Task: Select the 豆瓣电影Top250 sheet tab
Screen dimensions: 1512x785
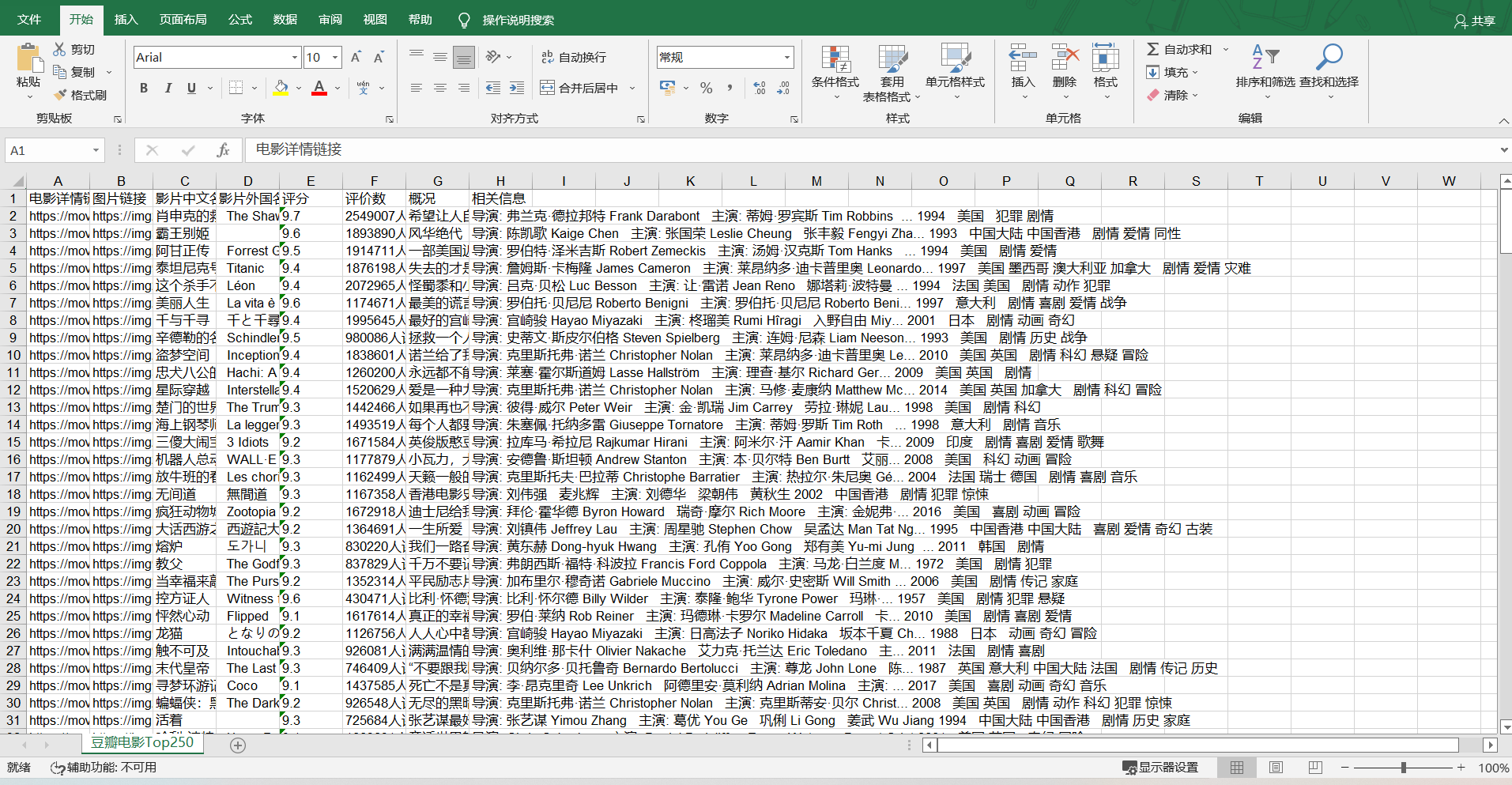Action: (x=142, y=743)
